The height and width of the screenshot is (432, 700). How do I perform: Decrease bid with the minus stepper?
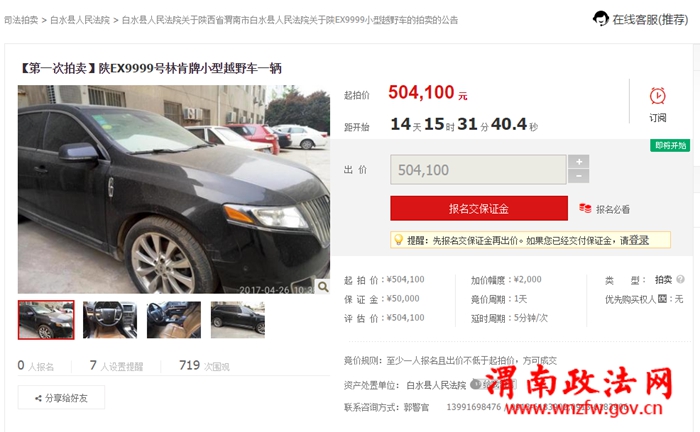point(579,176)
